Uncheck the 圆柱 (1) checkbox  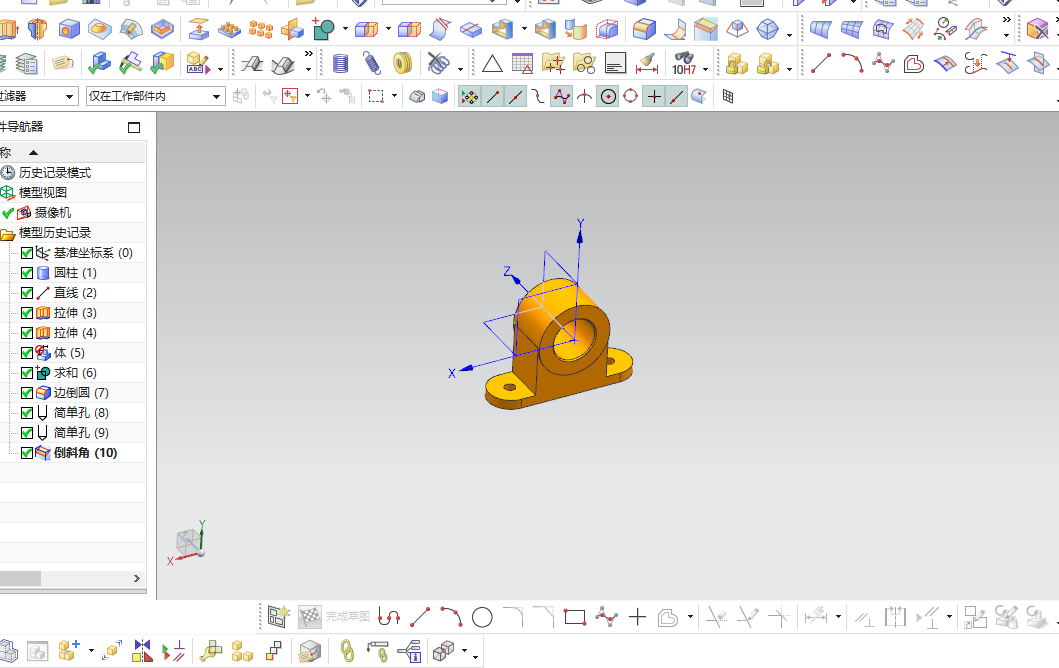click(27, 273)
